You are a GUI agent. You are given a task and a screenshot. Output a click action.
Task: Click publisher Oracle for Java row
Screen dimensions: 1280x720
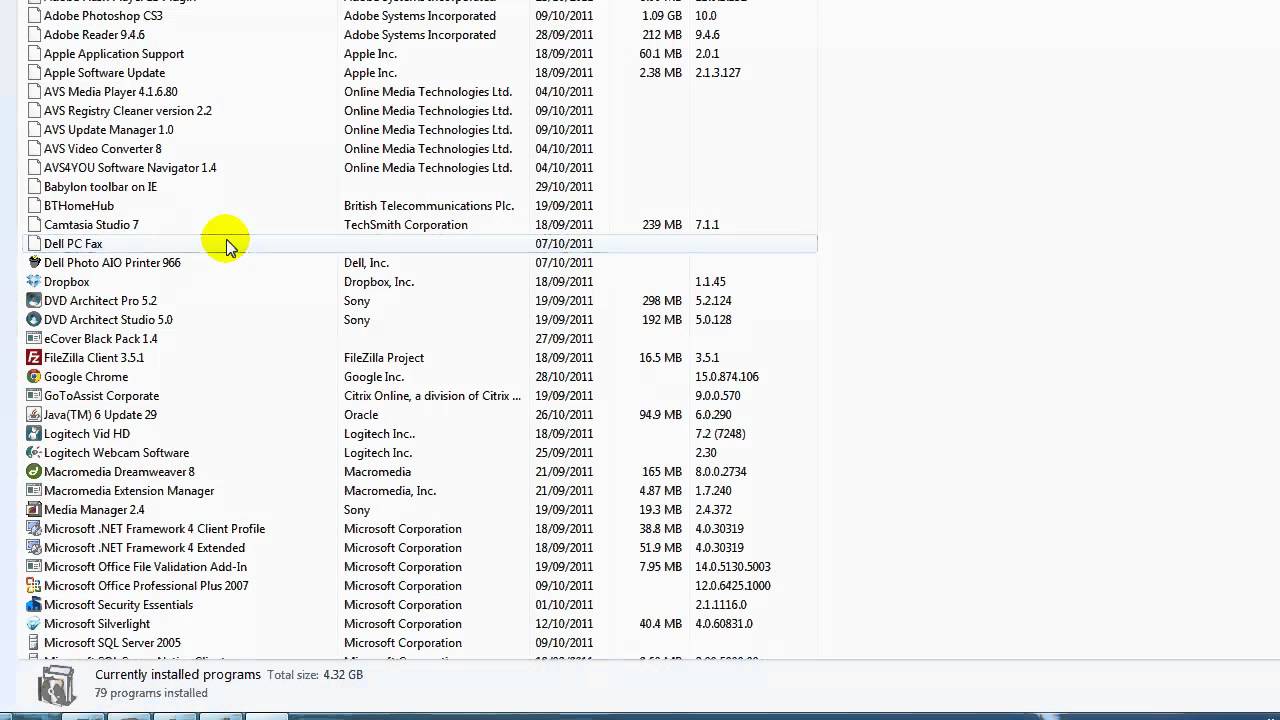(361, 415)
